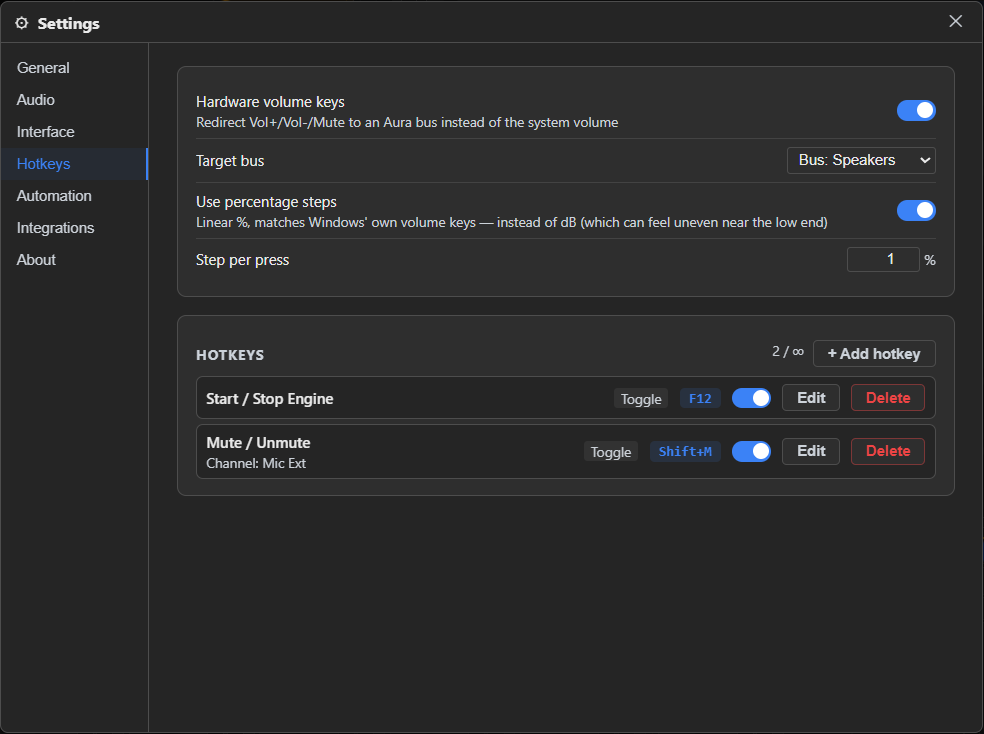Turn off Use percentage steps
This screenshot has width=984, height=734.
pos(916,210)
